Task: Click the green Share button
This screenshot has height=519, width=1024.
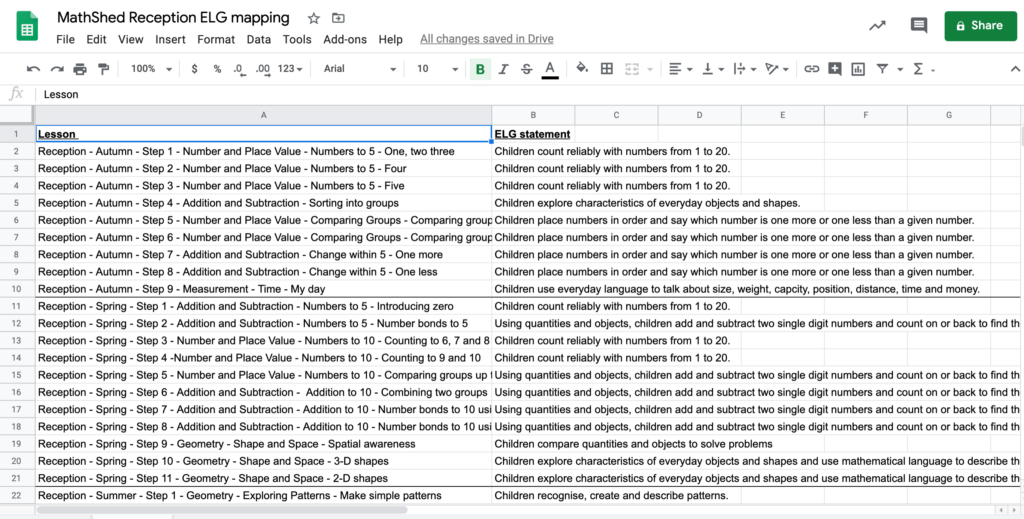Action: point(980,25)
